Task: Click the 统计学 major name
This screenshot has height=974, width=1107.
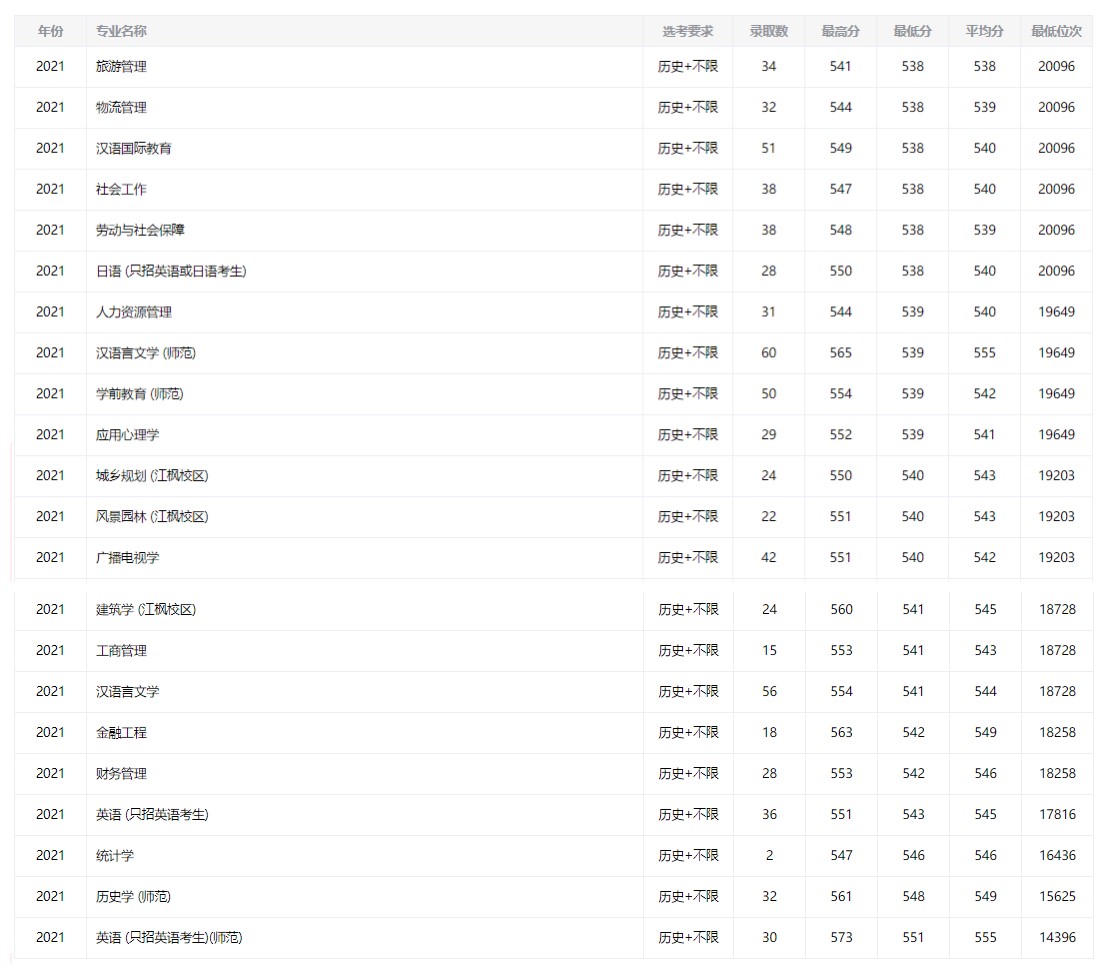Action: (114, 856)
